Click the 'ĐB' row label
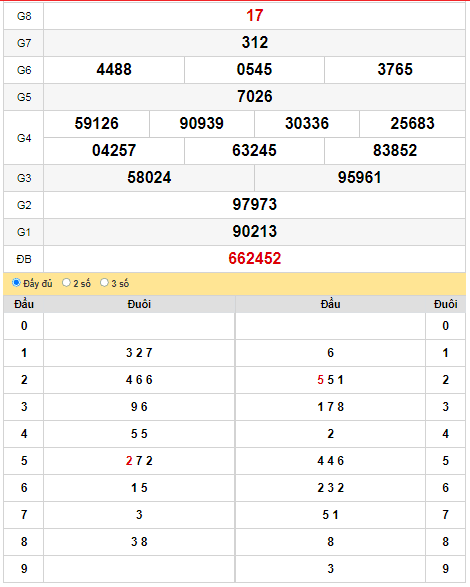 (x=24, y=259)
